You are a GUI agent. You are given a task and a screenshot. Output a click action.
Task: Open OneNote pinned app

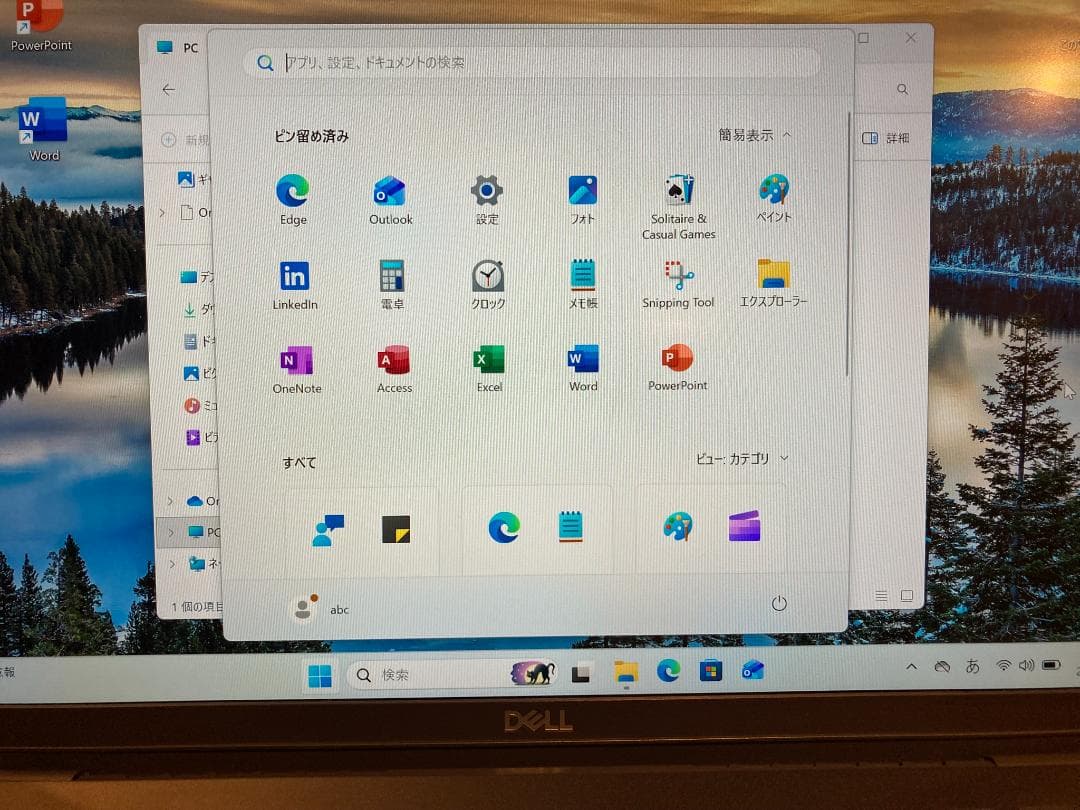point(297,369)
